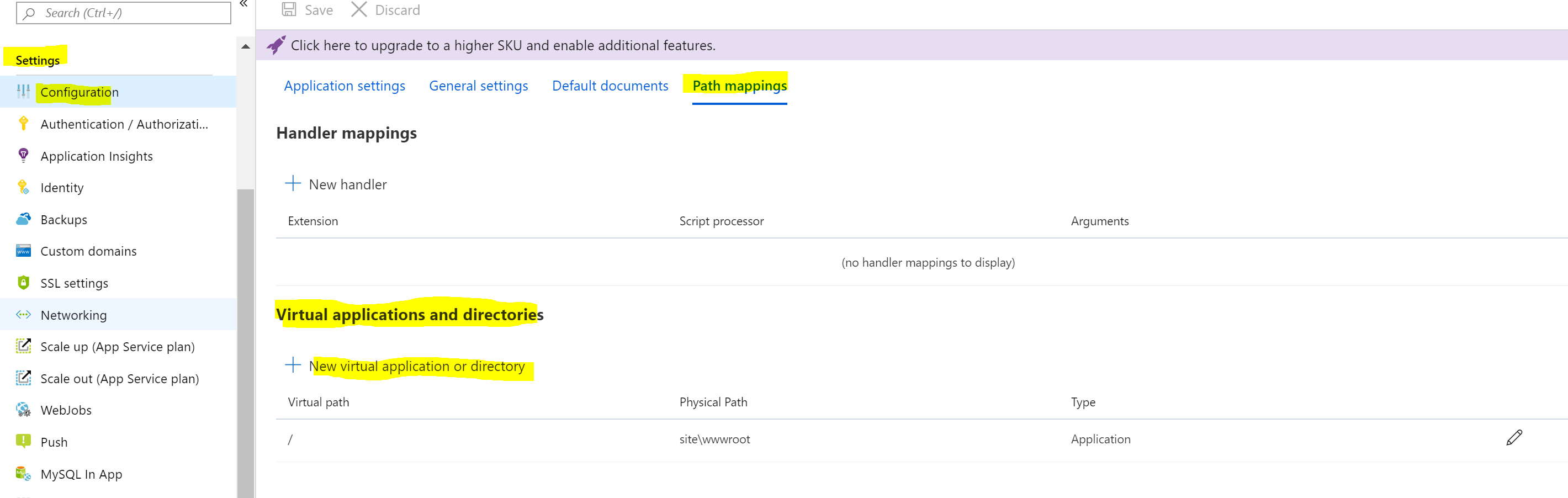This screenshot has width=1568, height=498.
Task: Click the Save icon in the toolbar
Action: pos(288,10)
